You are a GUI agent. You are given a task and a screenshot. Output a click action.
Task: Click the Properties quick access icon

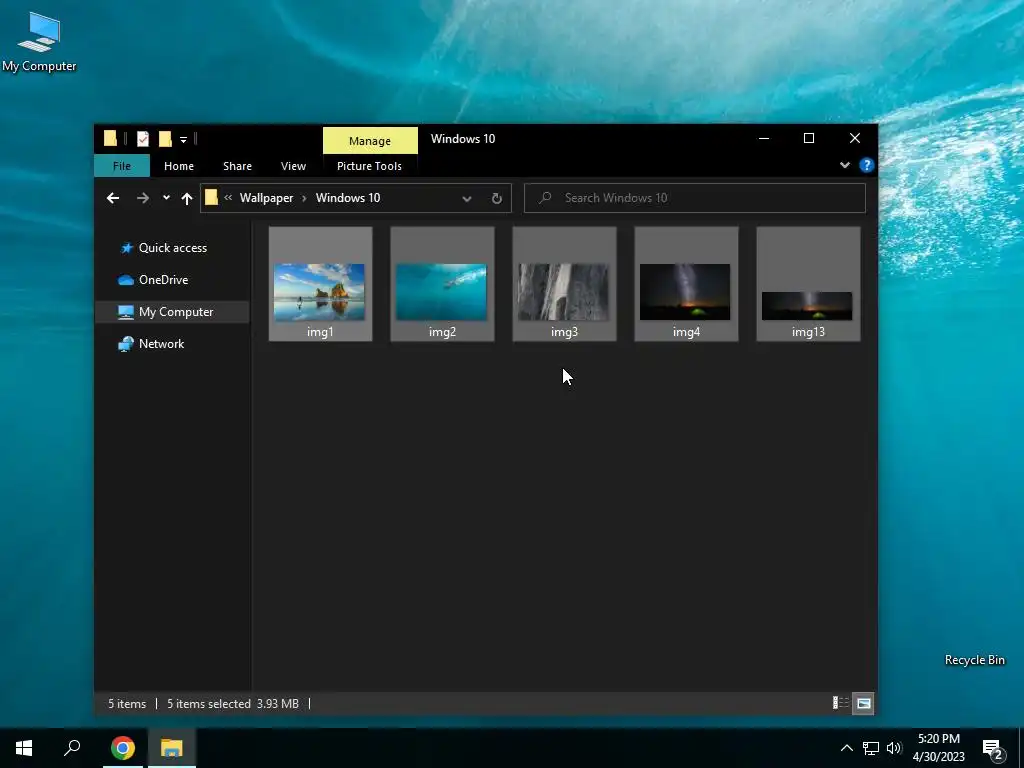[x=142, y=138]
